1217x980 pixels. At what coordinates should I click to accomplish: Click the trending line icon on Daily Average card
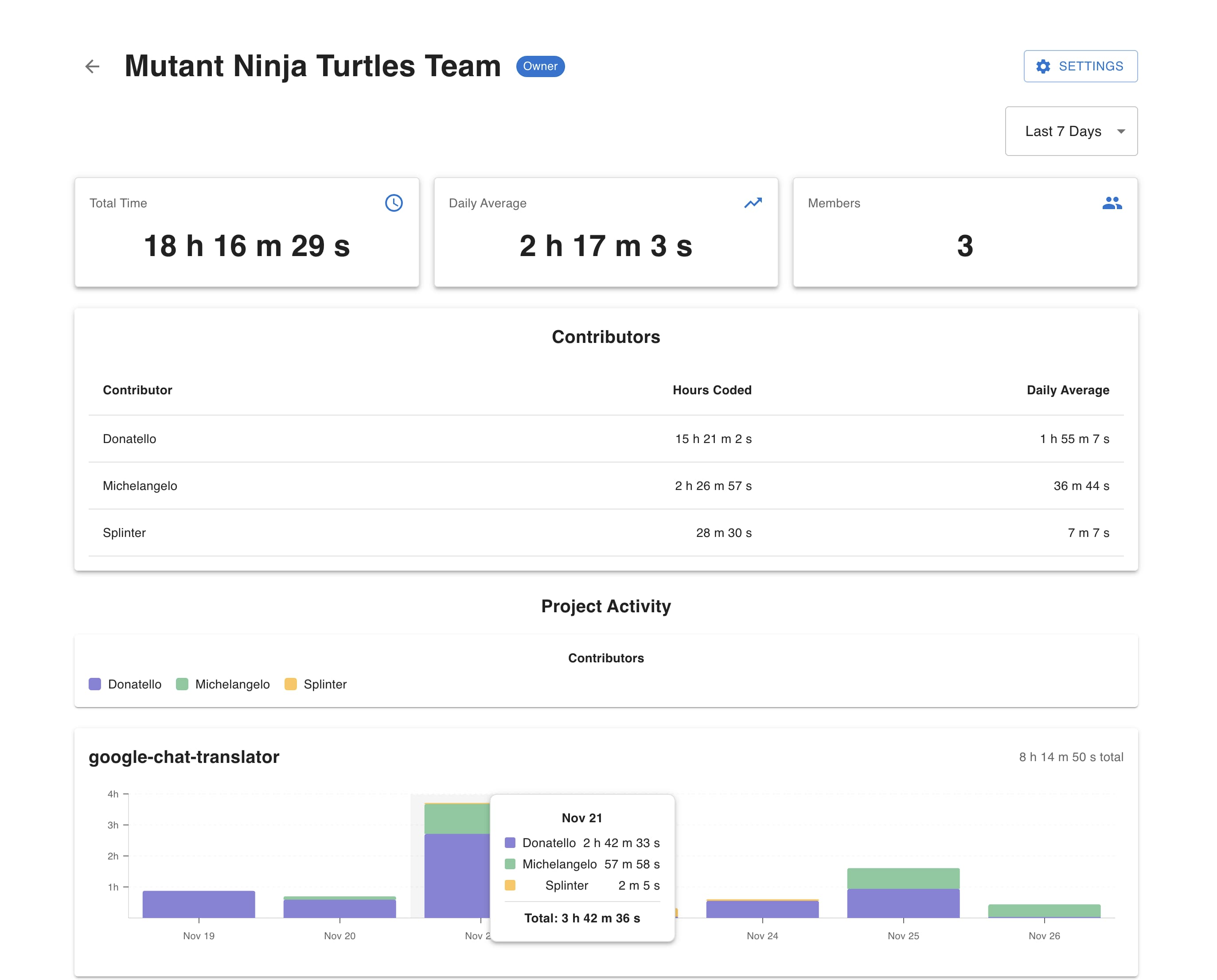coord(753,202)
